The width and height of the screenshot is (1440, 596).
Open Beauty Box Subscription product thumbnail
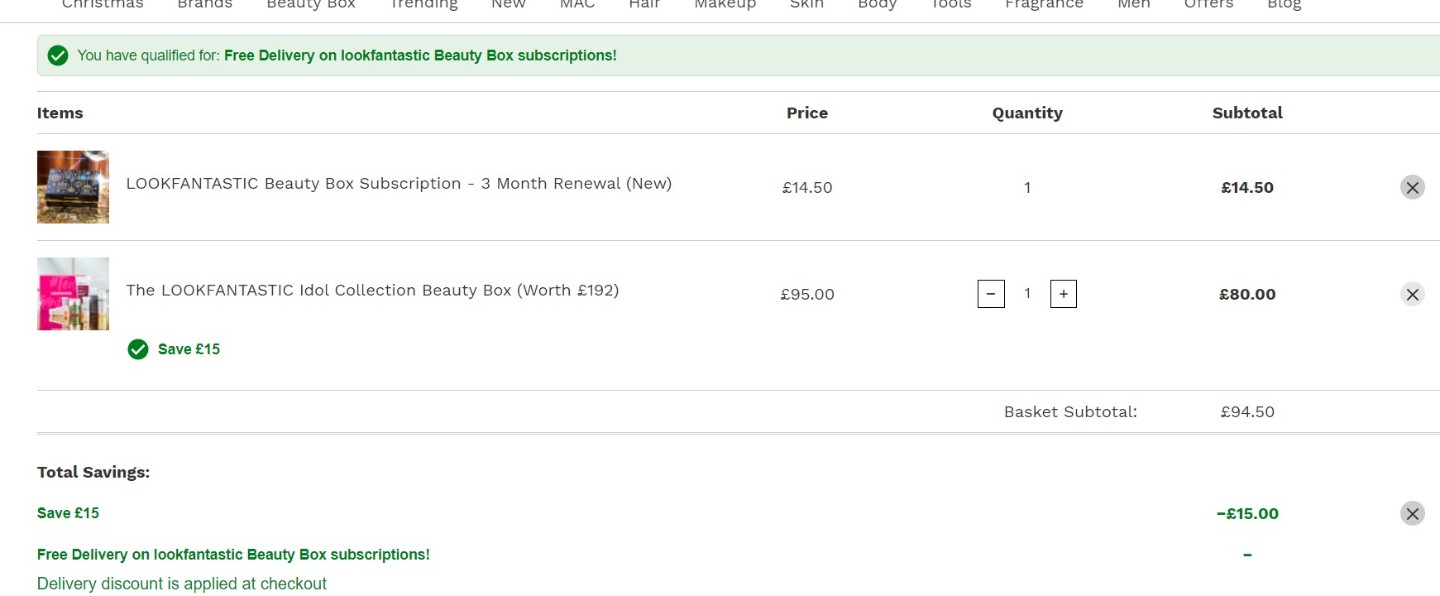coord(73,187)
